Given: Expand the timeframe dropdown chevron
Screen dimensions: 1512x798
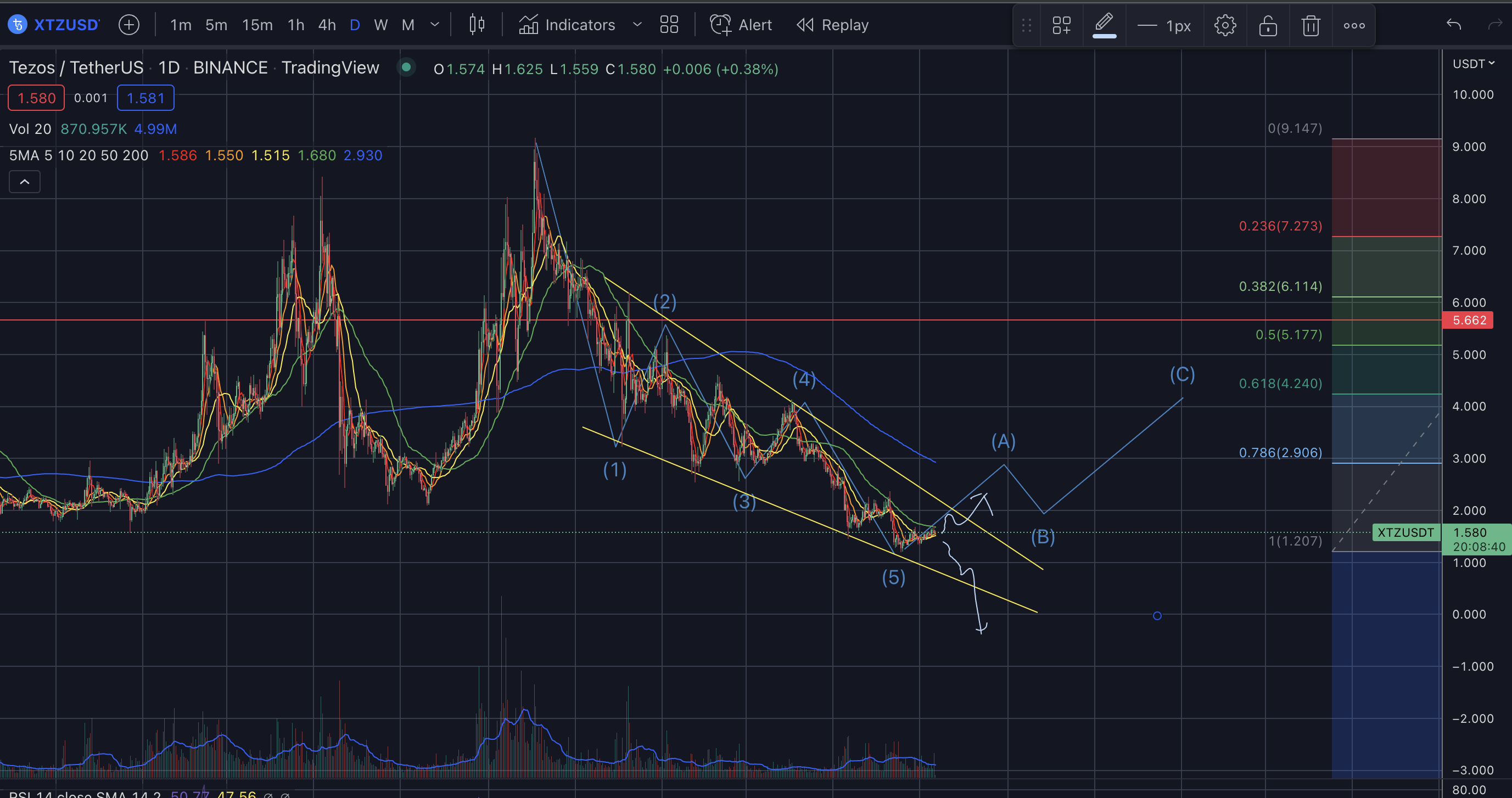Looking at the screenshot, I should [435, 25].
